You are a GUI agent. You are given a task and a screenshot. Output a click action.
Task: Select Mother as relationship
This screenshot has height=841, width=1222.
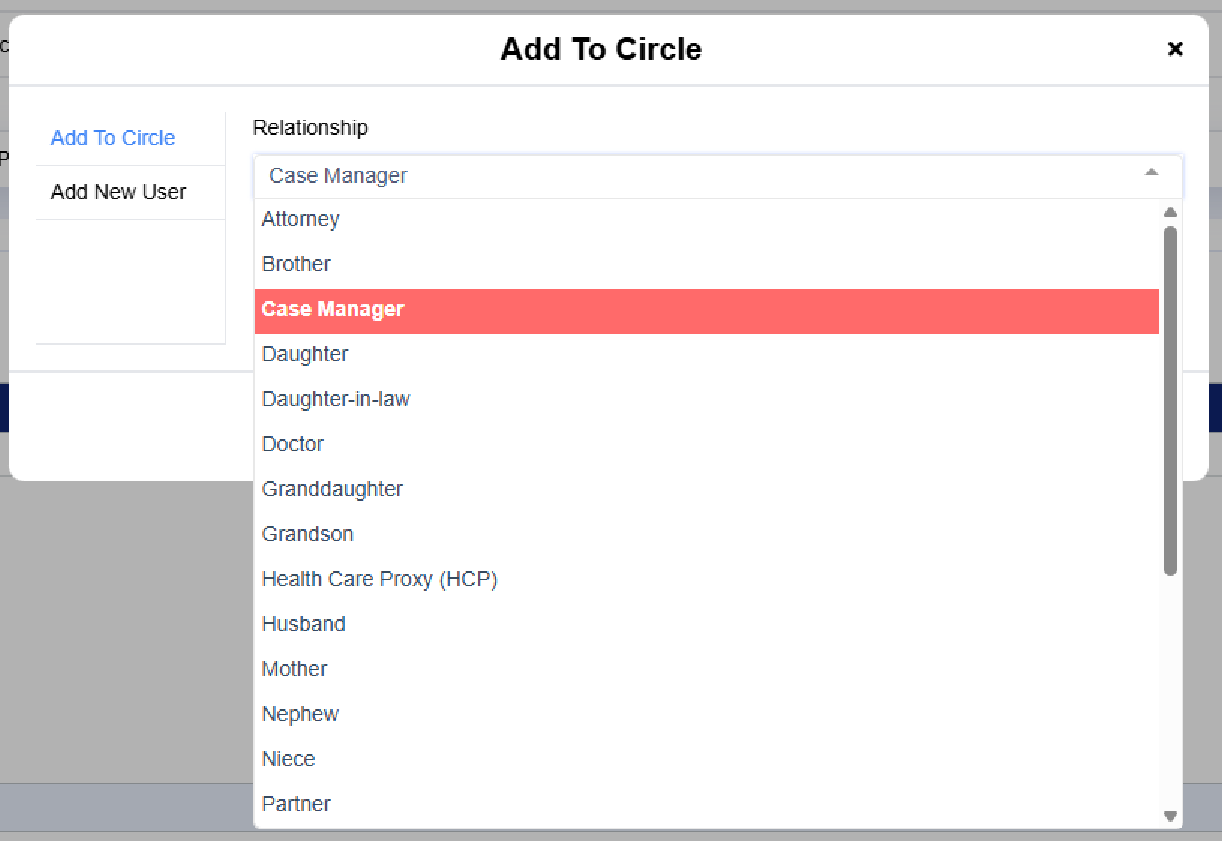294,669
